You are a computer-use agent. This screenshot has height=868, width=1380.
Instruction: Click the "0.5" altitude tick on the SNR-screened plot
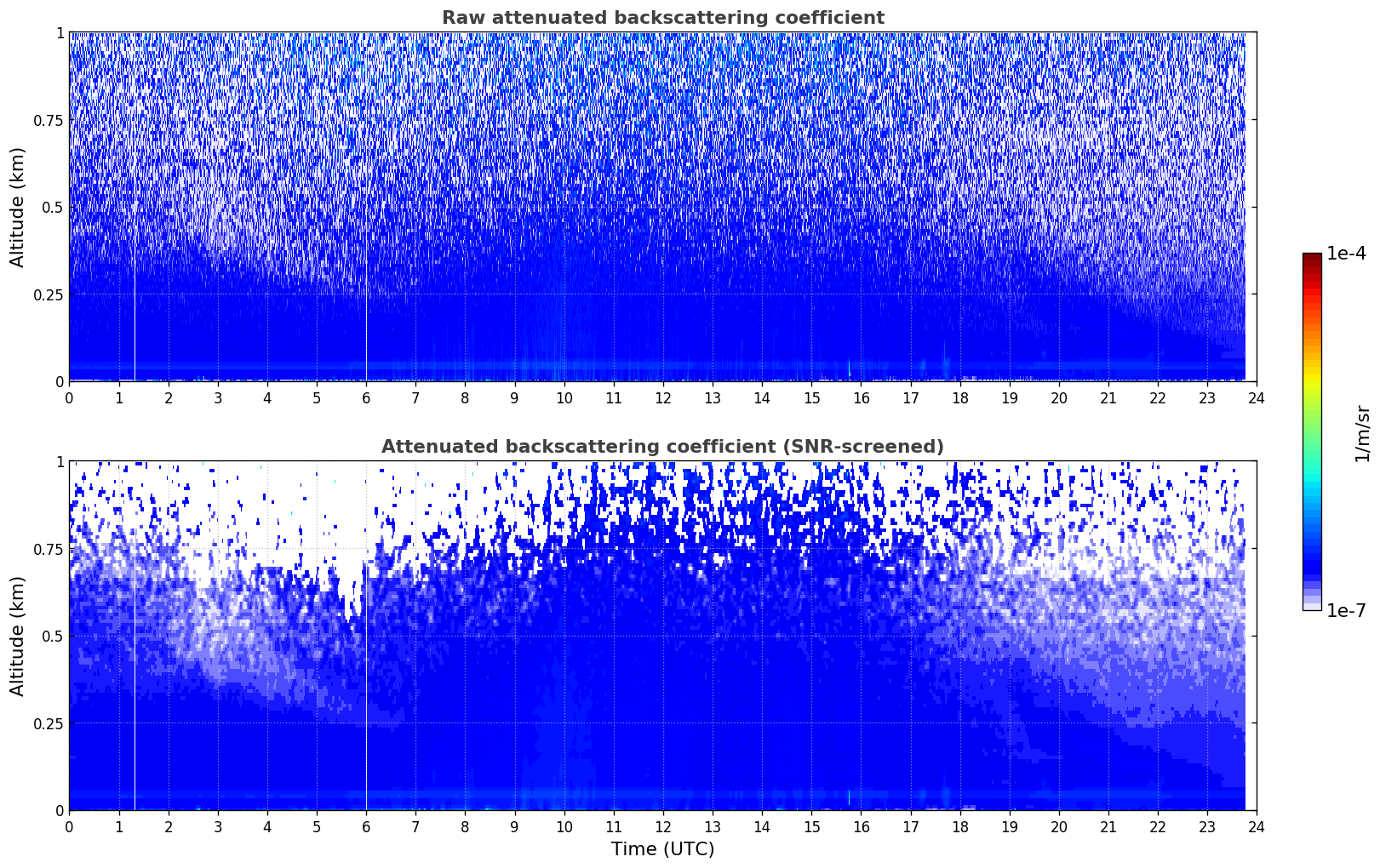pyautogui.click(x=51, y=637)
